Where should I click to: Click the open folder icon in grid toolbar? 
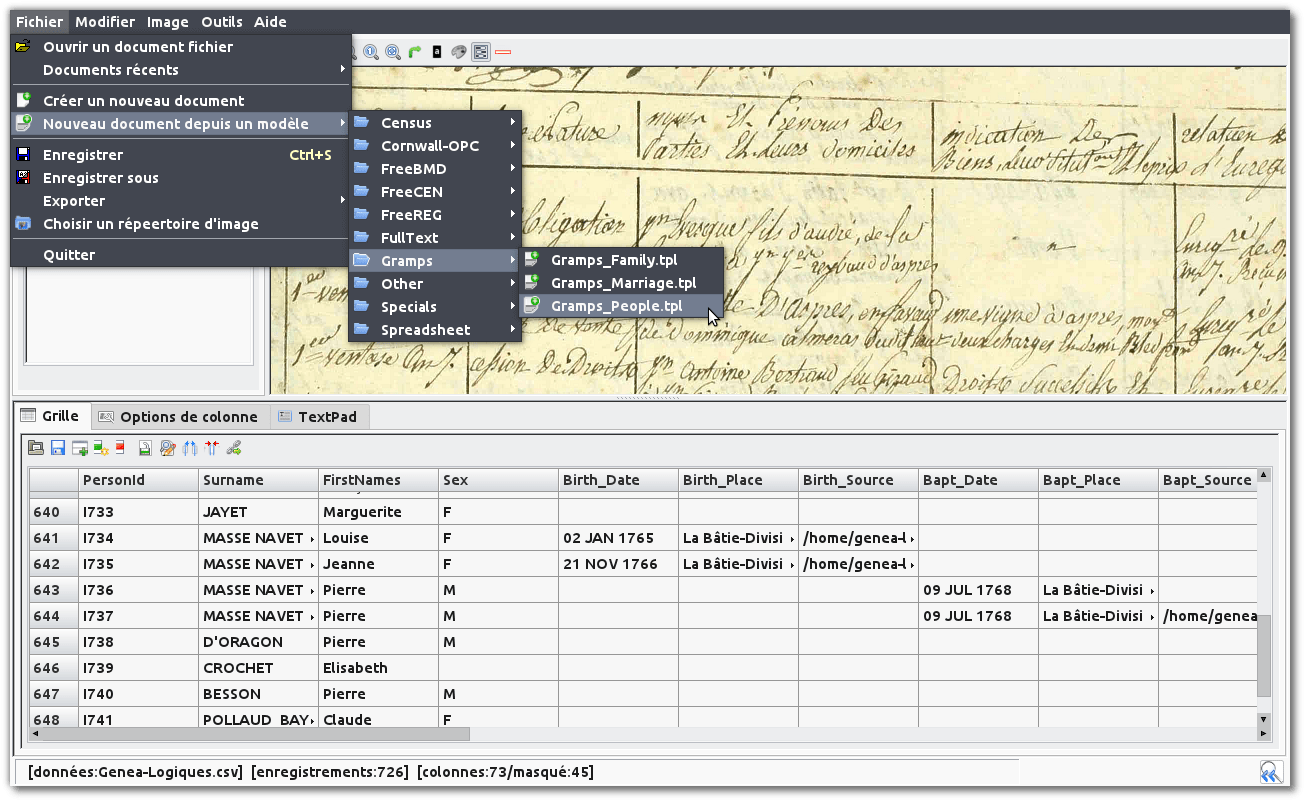point(36,448)
